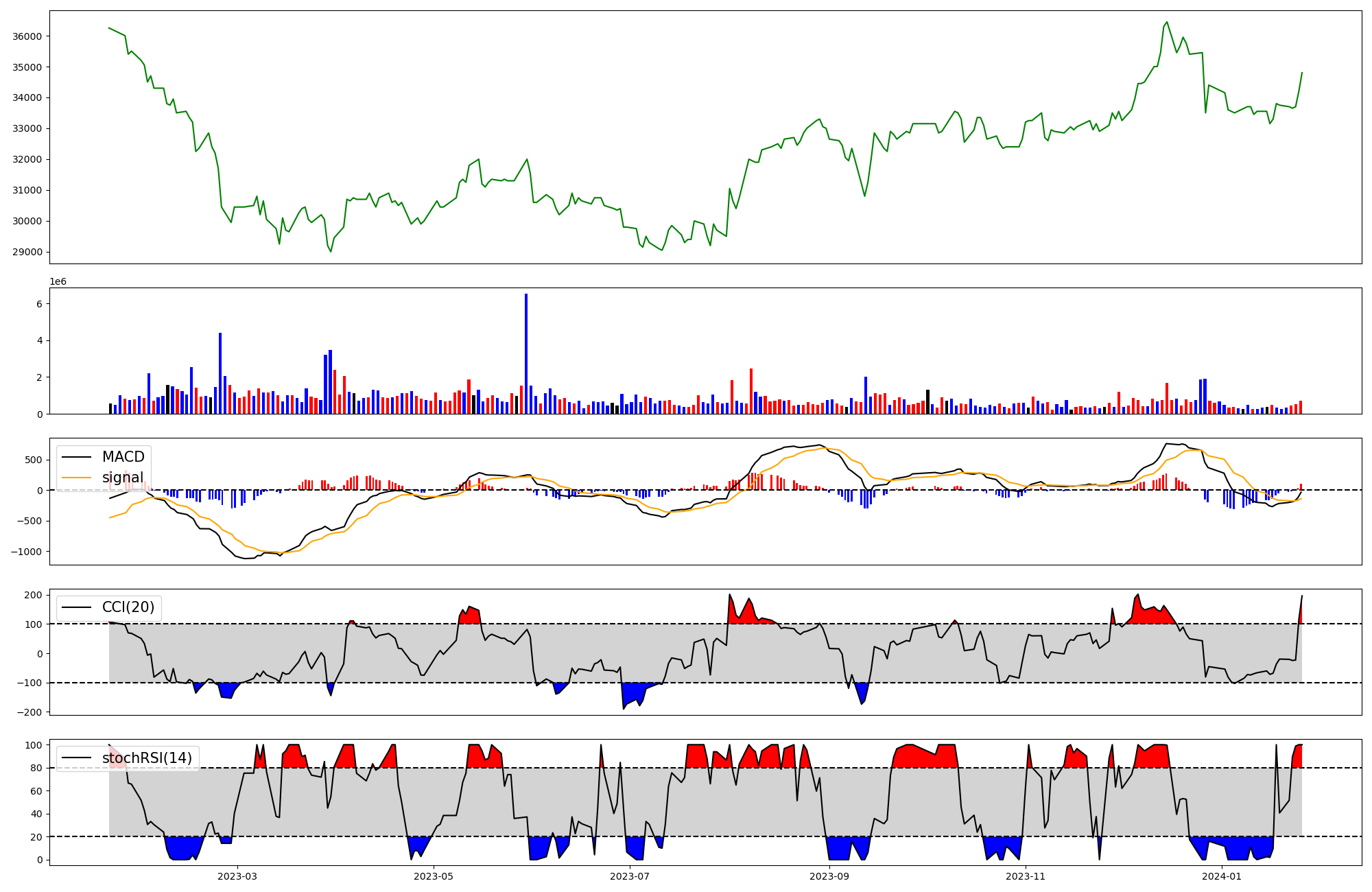Click the 6 tick on volume axis
This screenshot has height=892, width=1372.
coord(39,304)
